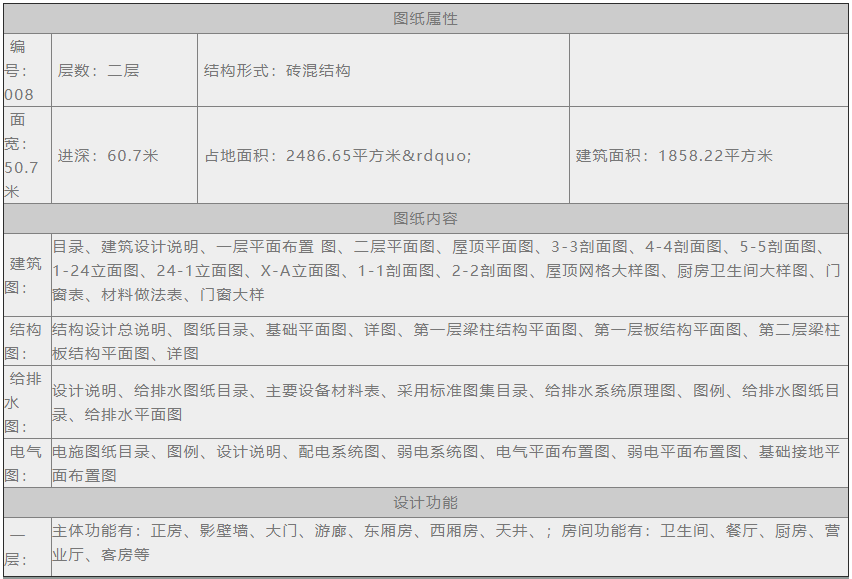Select the 结构图 row label

click(x=26, y=341)
